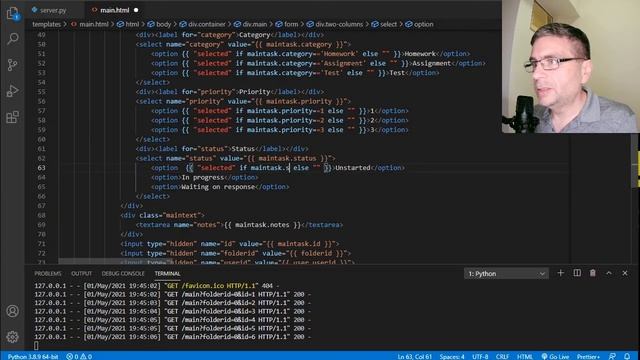Click unsaved dot on main.html tab
This screenshot has width=640, height=360.
tap(136, 10)
